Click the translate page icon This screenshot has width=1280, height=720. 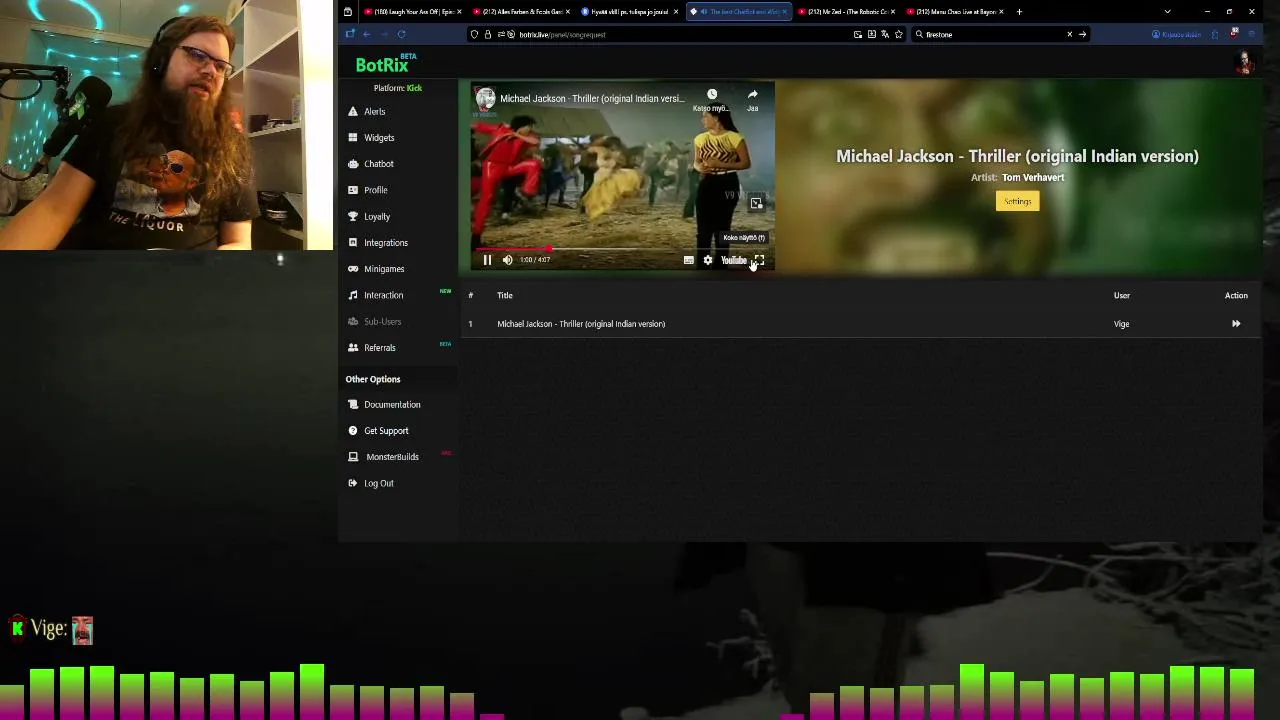(885, 34)
